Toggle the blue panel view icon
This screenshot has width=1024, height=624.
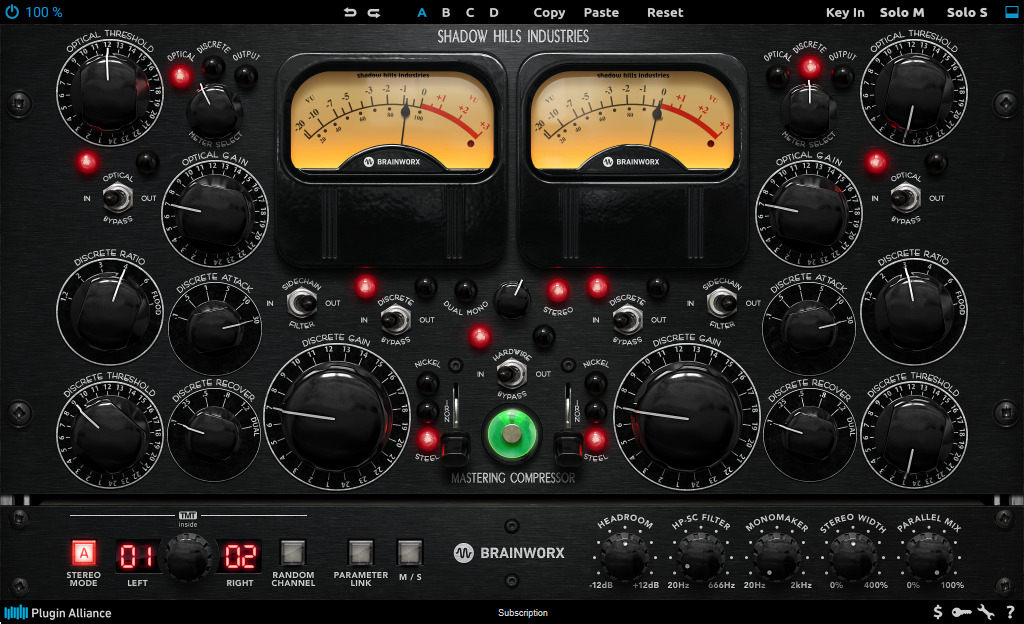[1012, 12]
